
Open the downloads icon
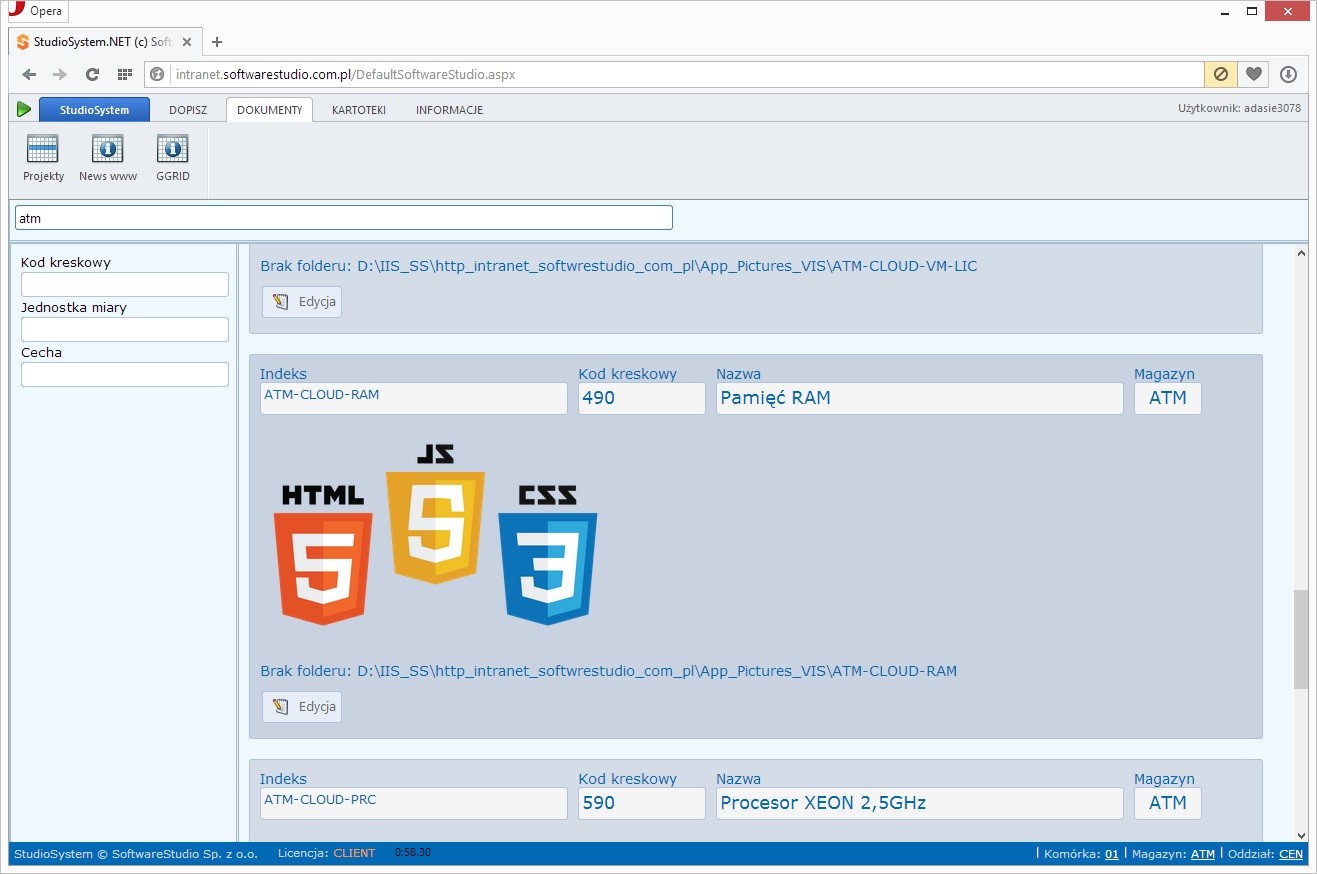click(1288, 74)
